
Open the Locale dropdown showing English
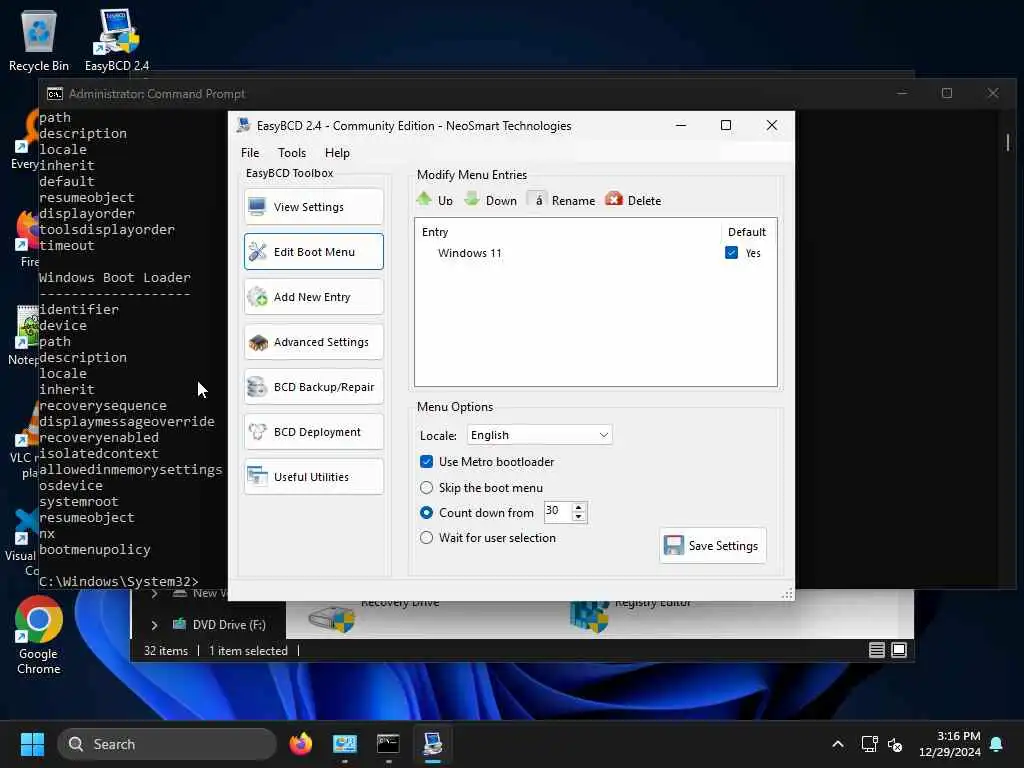click(x=539, y=435)
